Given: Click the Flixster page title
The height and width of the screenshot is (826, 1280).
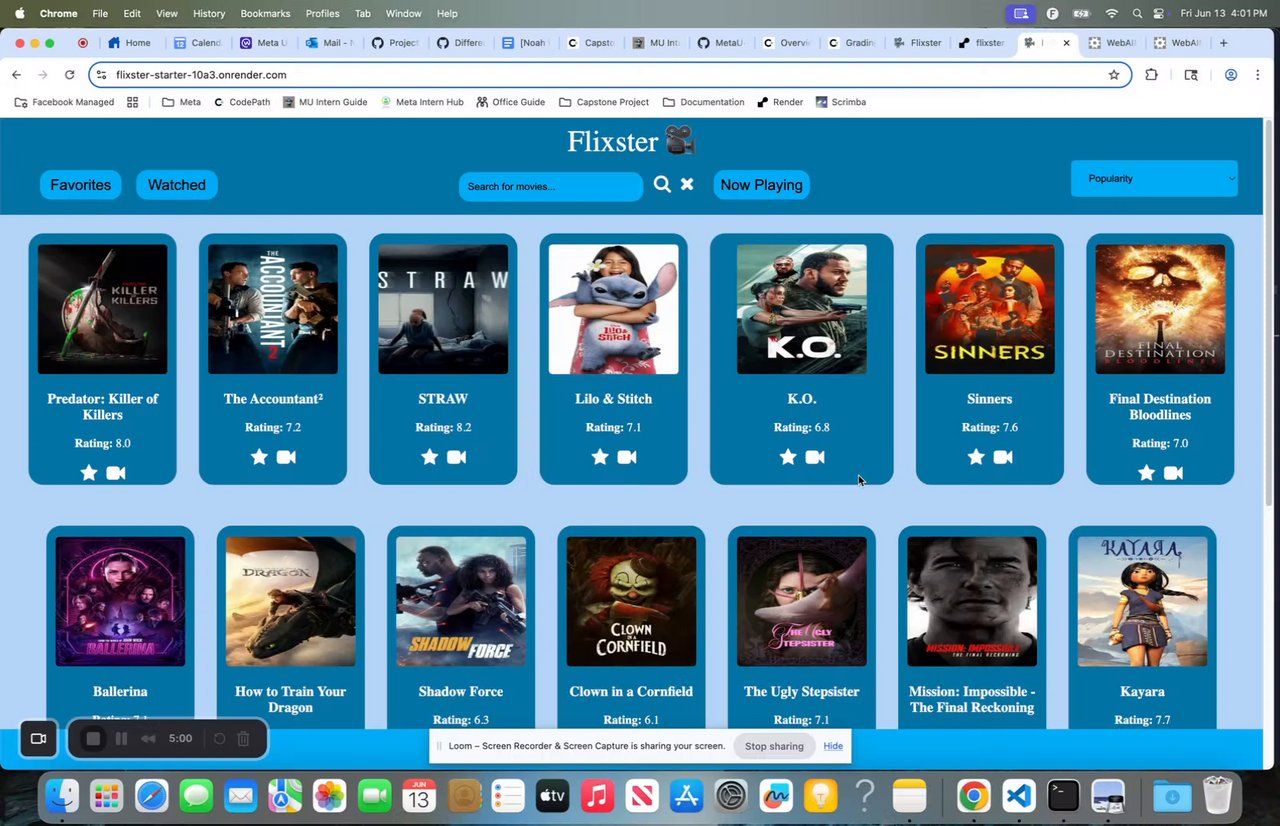Looking at the screenshot, I should [631, 142].
